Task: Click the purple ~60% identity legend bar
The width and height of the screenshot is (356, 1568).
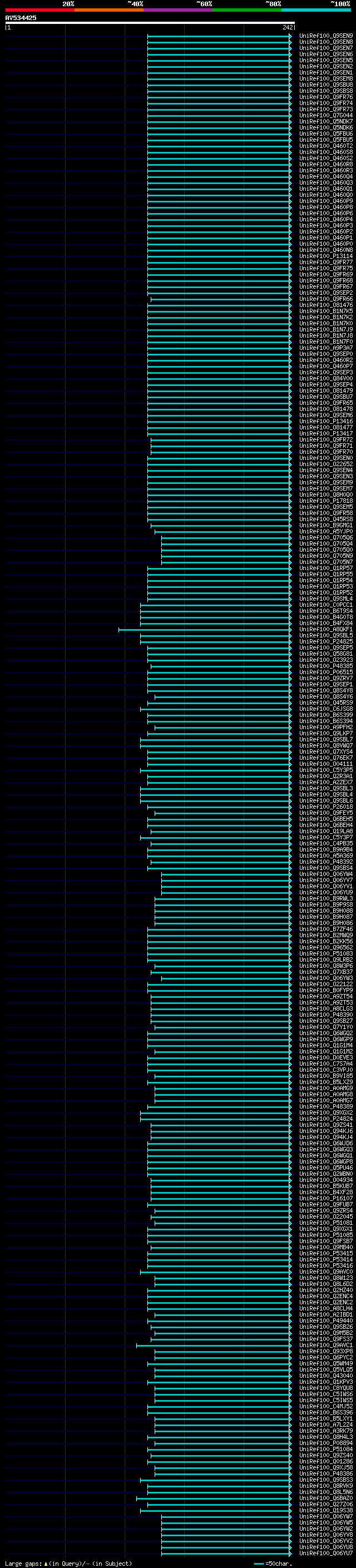Action: (x=177, y=10)
